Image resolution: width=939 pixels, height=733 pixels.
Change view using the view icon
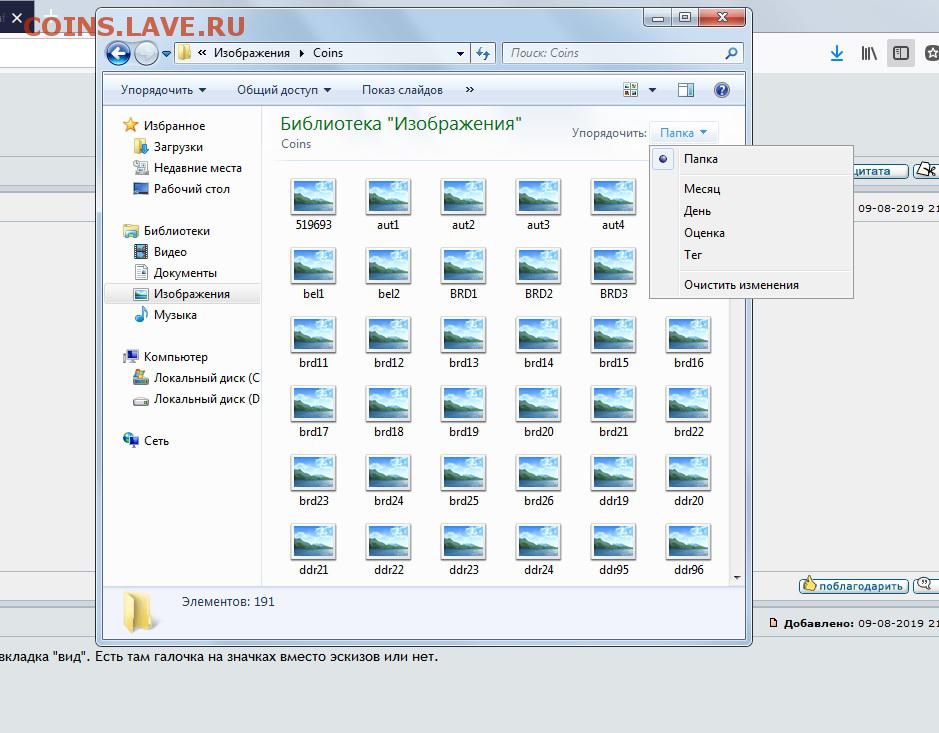point(631,90)
